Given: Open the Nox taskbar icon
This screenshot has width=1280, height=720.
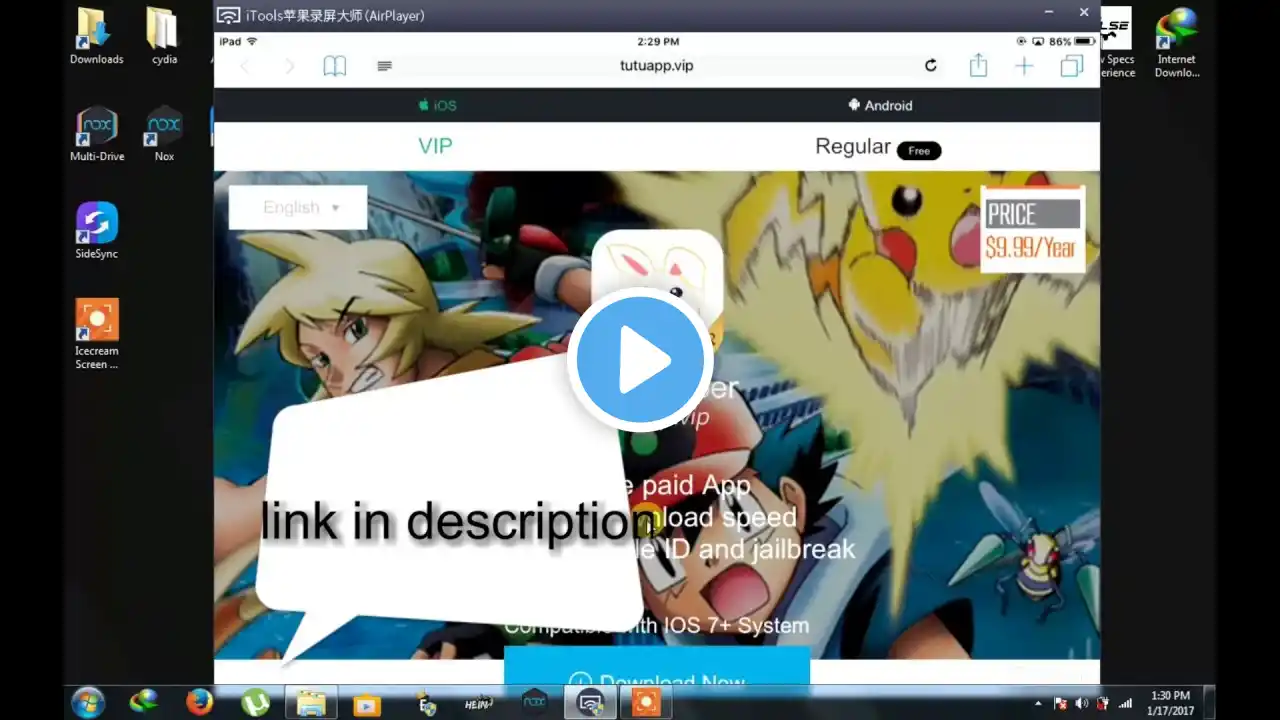Looking at the screenshot, I should [535, 703].
